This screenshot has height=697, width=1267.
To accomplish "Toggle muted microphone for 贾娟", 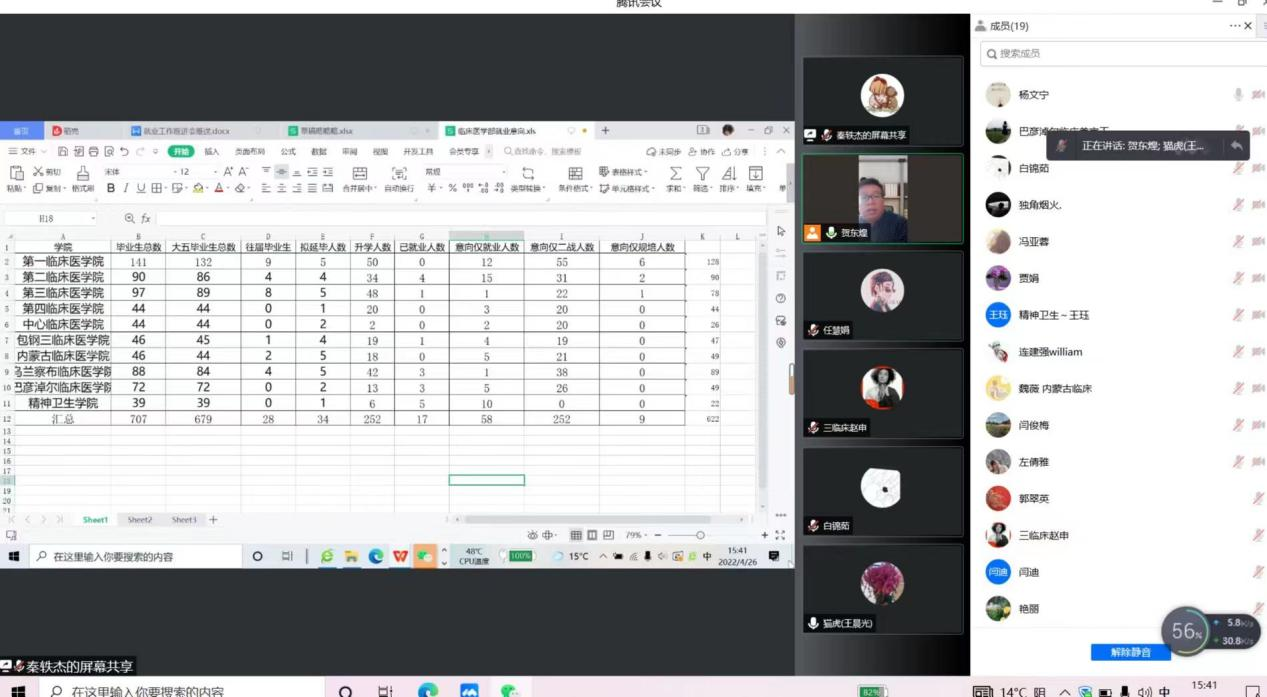I will click(1238, 278).
